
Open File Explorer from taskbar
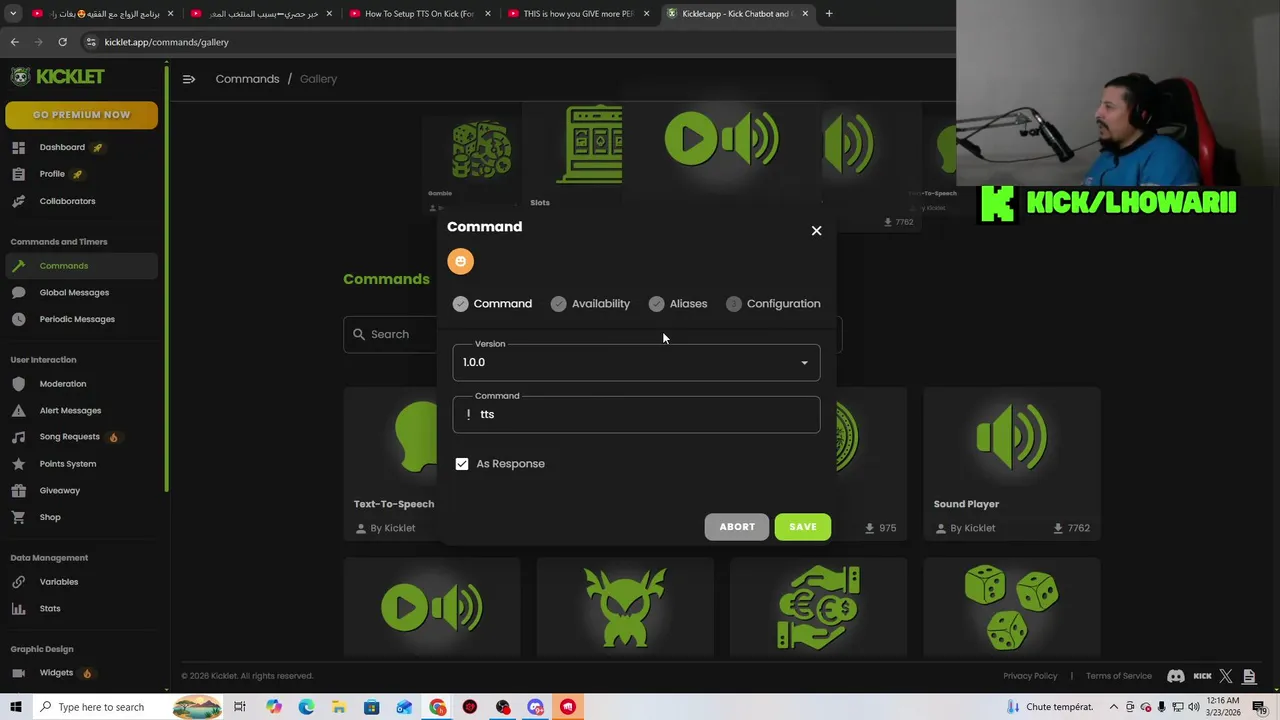click(x=339, y=707)
